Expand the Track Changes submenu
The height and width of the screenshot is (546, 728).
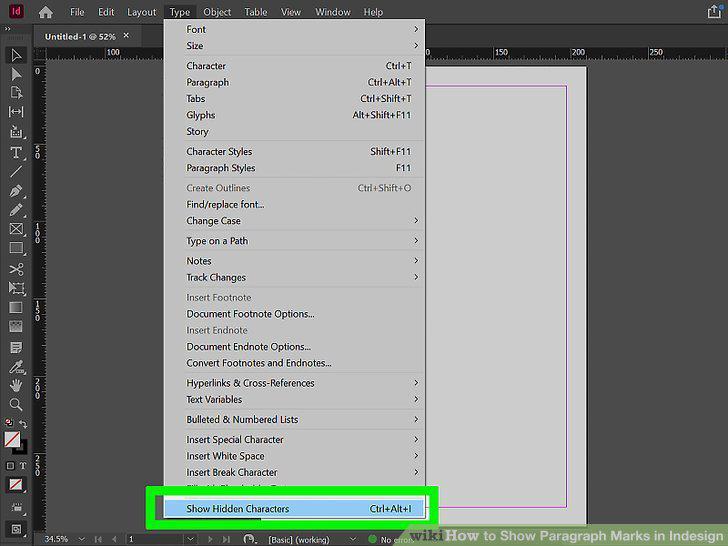tap(294, 277)
